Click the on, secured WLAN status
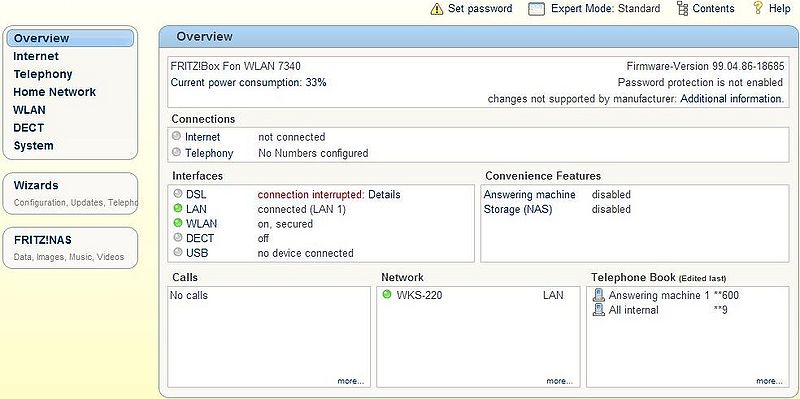 click(285, 224)
